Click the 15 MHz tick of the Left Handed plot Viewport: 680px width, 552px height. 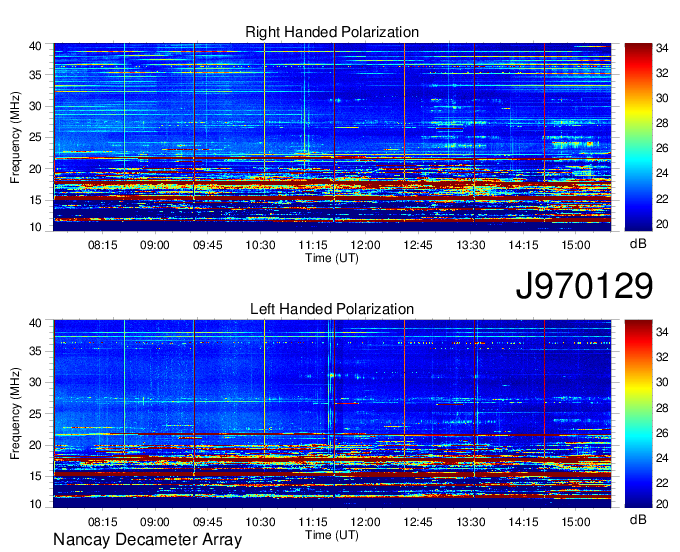pos(35,477)
